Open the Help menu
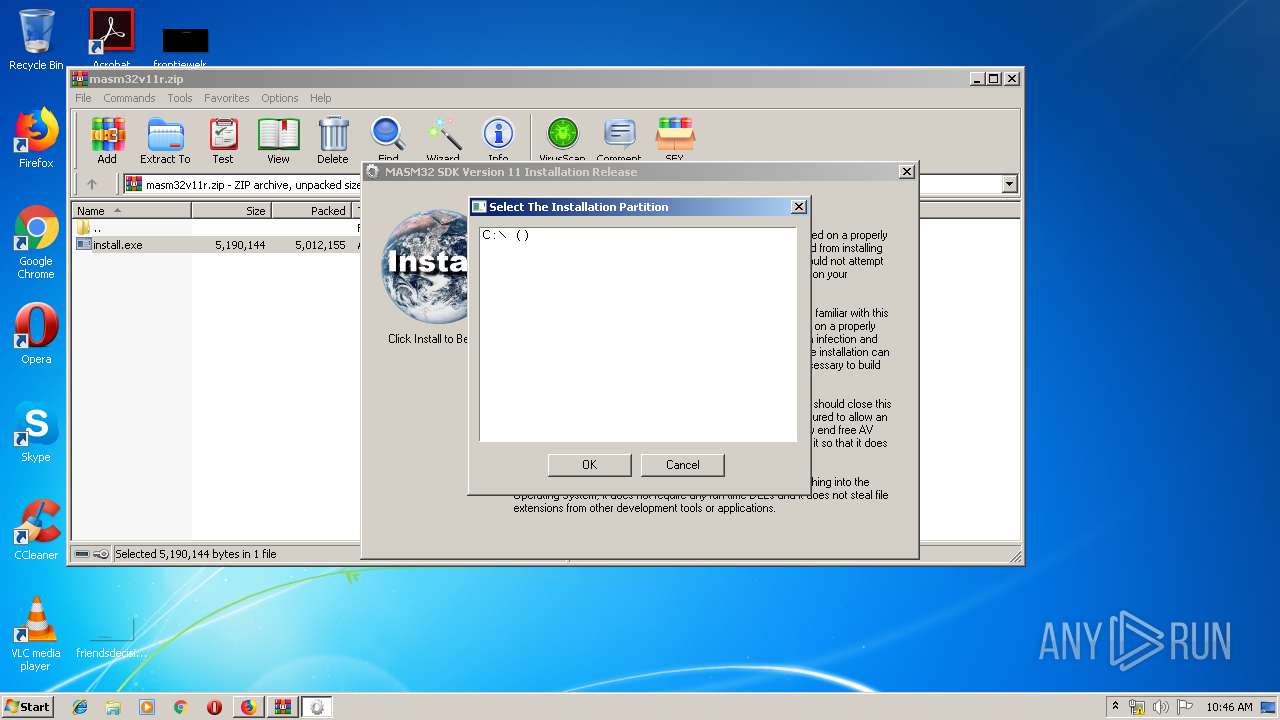The width and height of the screenshot is (1280, 720). [x=320, y=98]
